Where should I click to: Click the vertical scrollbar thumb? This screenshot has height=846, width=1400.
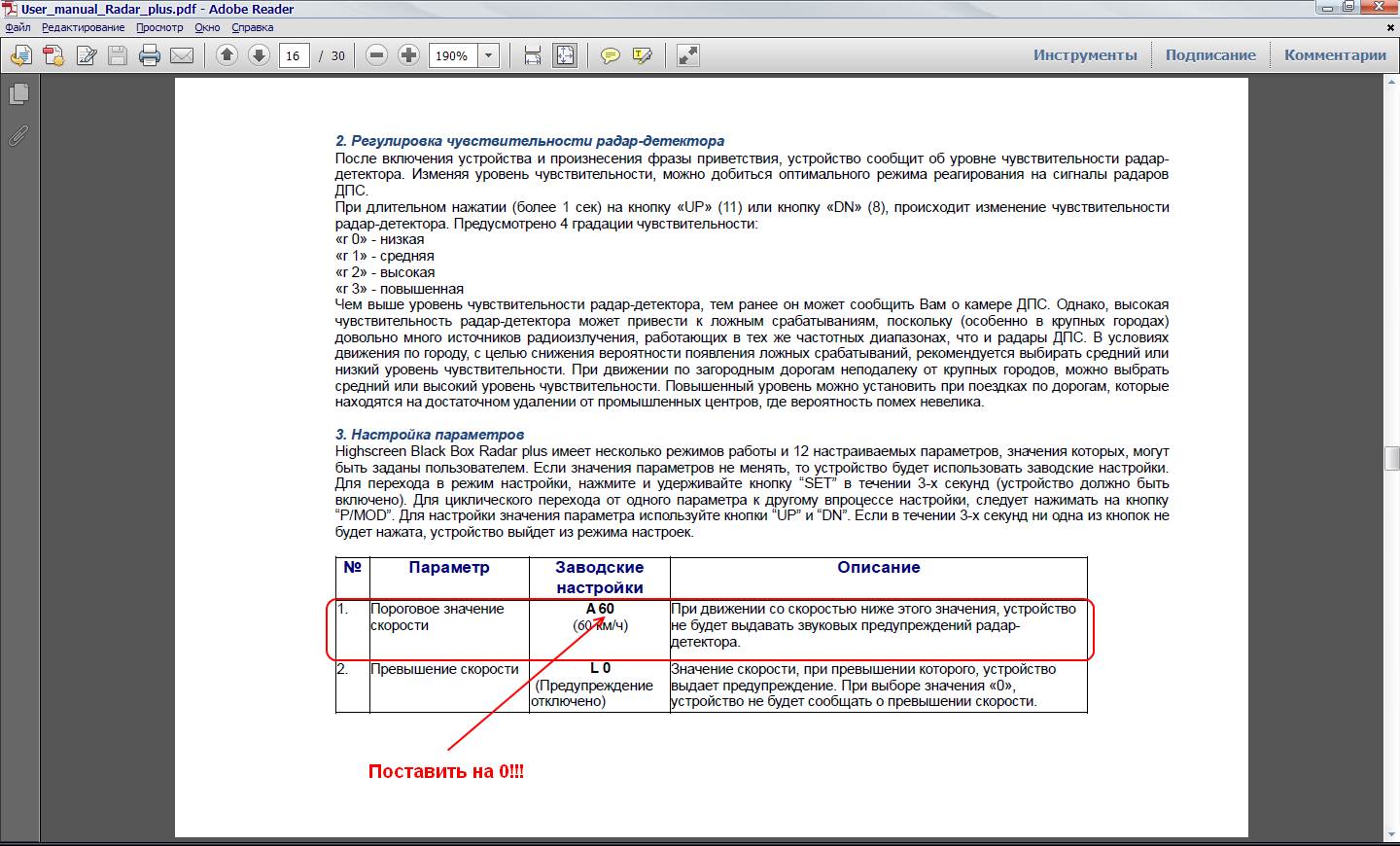pyautogui.click(x=1391, y=458)
